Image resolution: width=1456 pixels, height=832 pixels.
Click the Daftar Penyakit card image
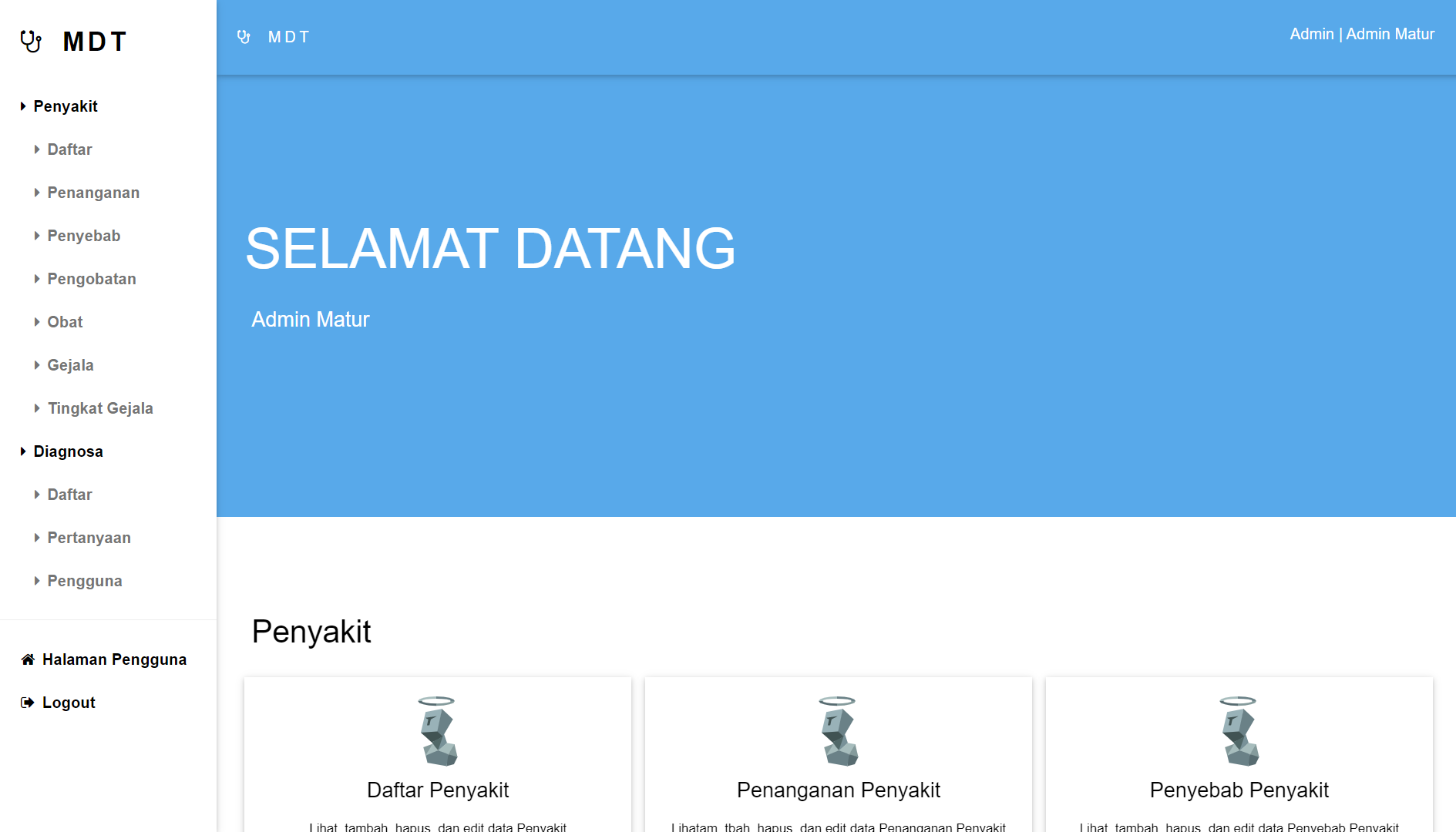pyautogui.click(x=438, y=731)
